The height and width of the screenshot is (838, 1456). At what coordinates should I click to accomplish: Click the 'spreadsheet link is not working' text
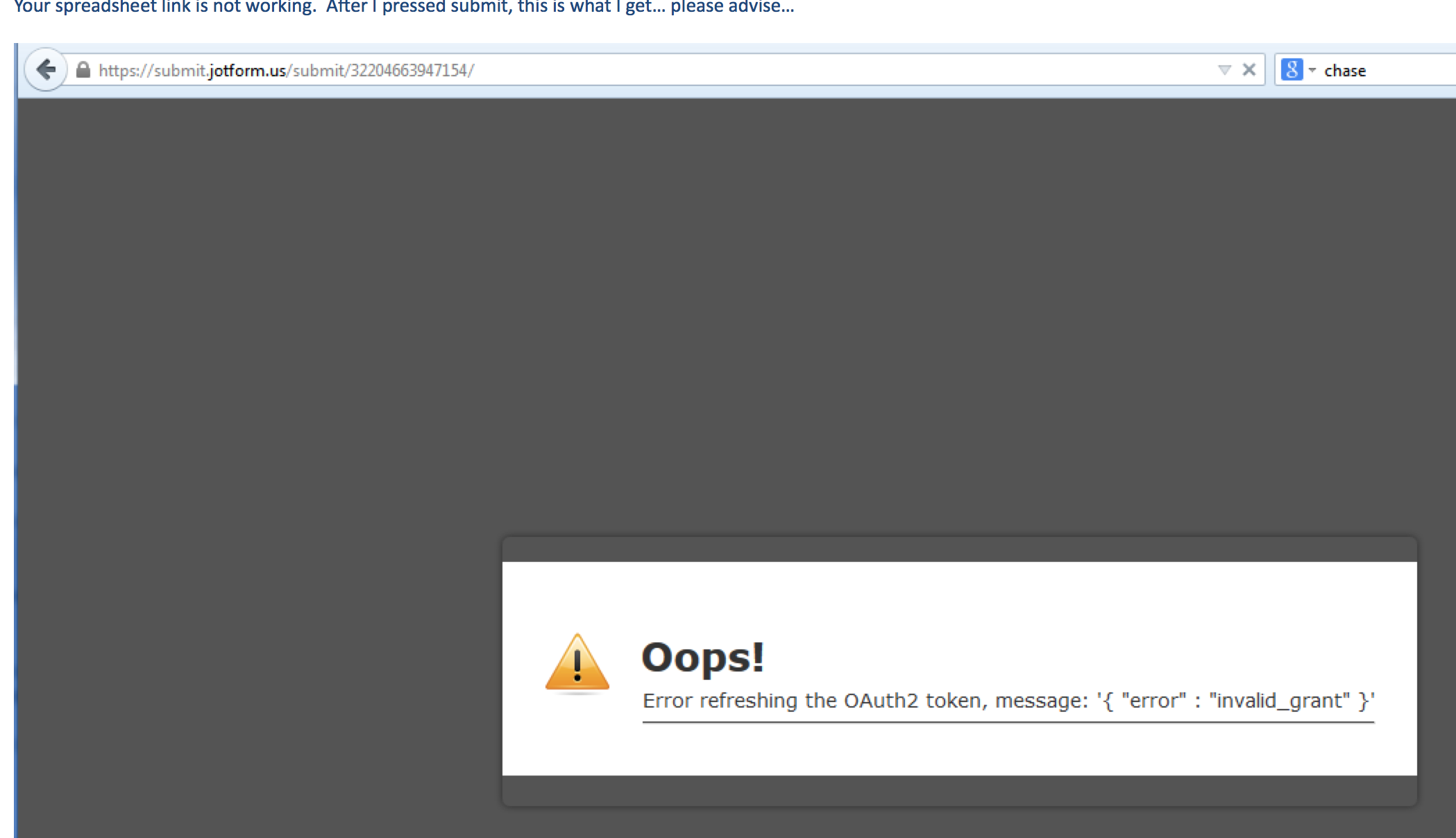[x=185, y=7]
